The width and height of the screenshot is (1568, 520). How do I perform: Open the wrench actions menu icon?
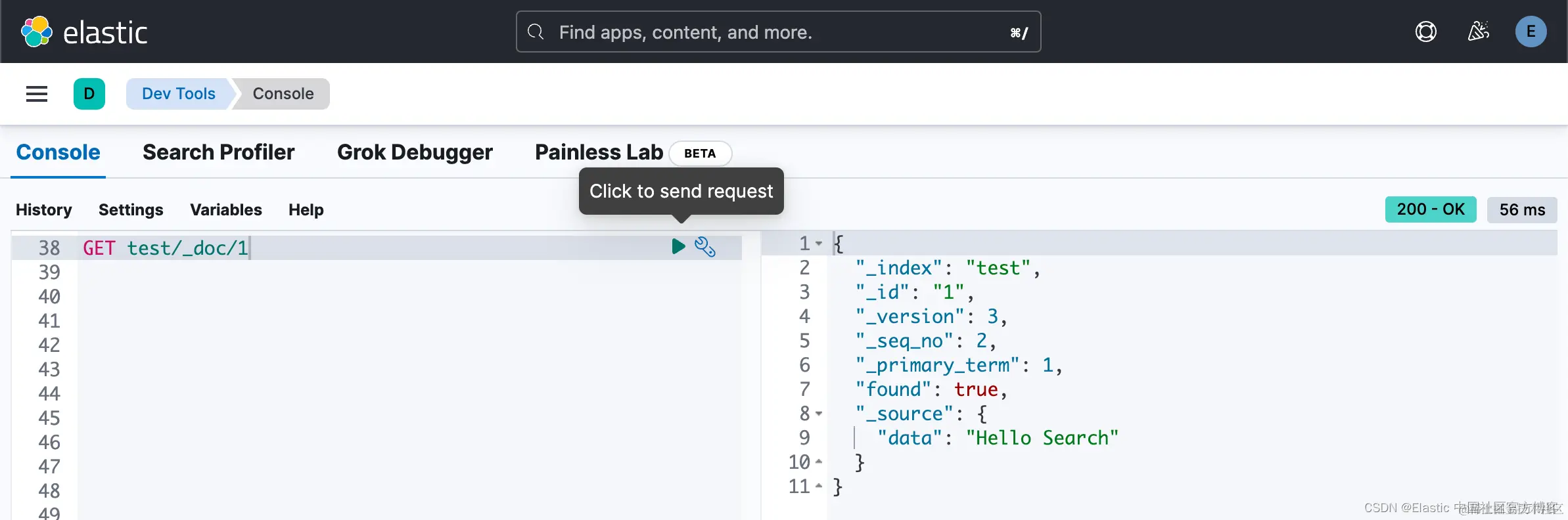704,246
